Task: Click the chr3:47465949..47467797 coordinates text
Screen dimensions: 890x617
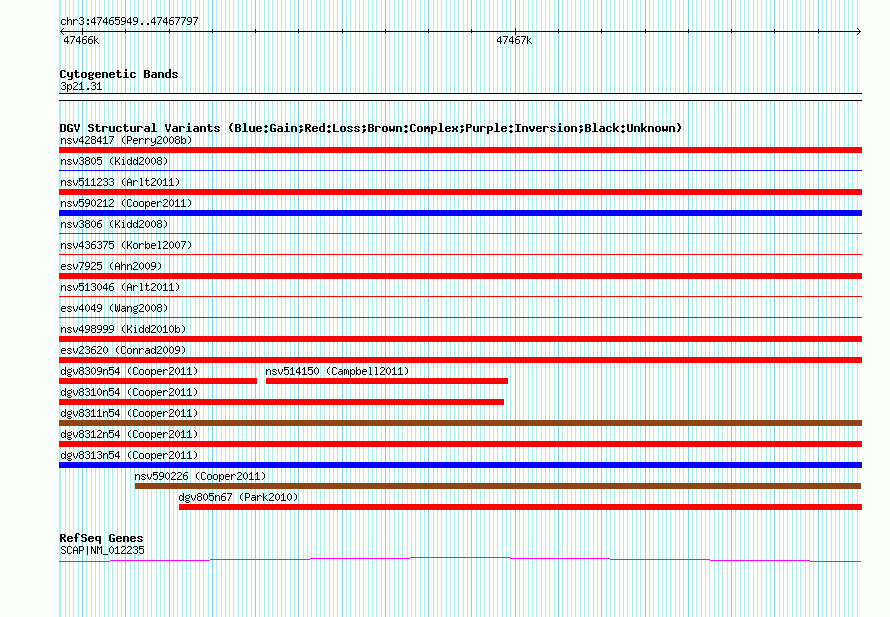Action: tap(129, 22)
